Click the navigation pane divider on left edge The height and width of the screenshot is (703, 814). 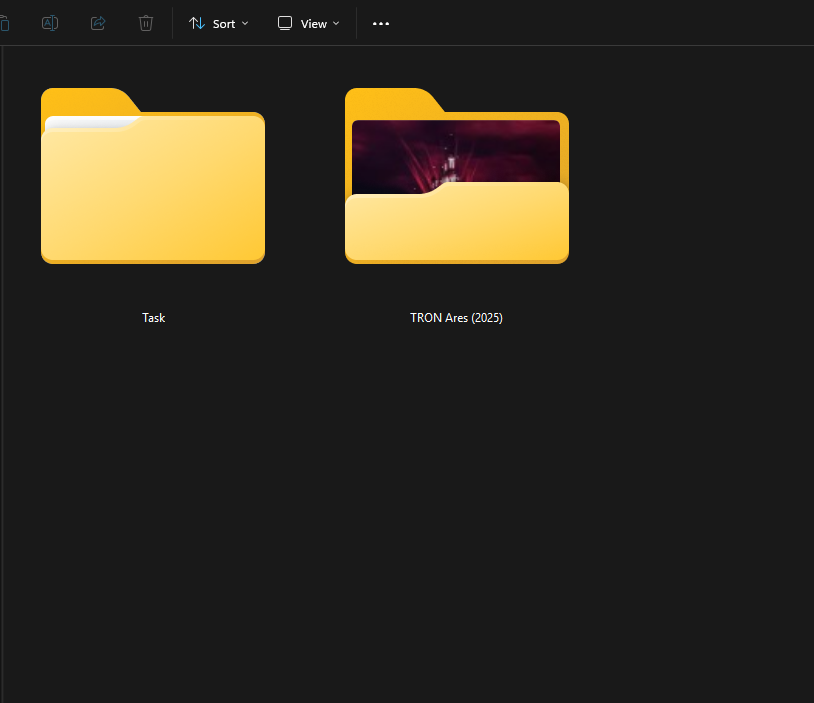point(3,370)
